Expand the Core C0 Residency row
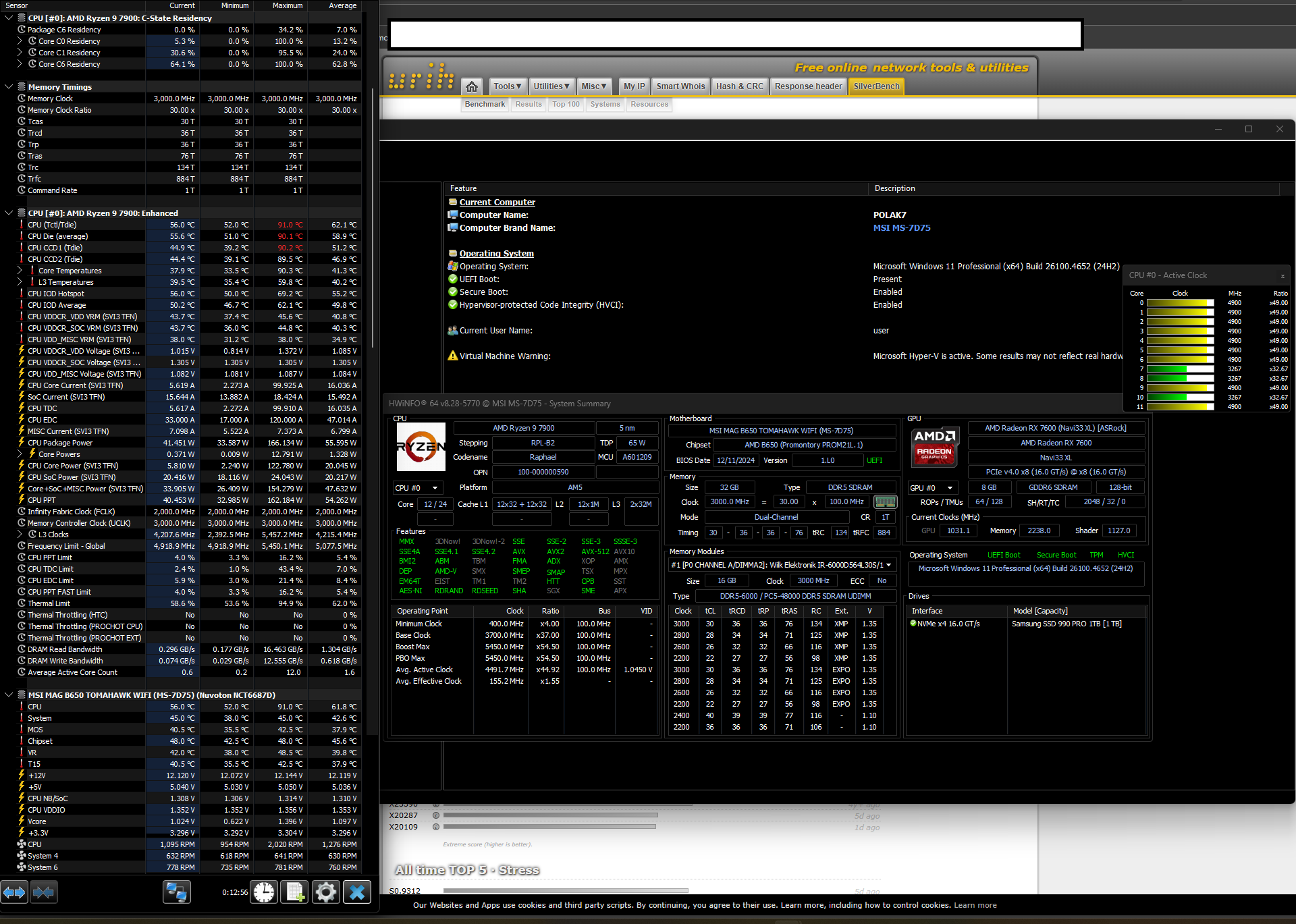This screenshot has width=1296, height=924. (20, 41)
